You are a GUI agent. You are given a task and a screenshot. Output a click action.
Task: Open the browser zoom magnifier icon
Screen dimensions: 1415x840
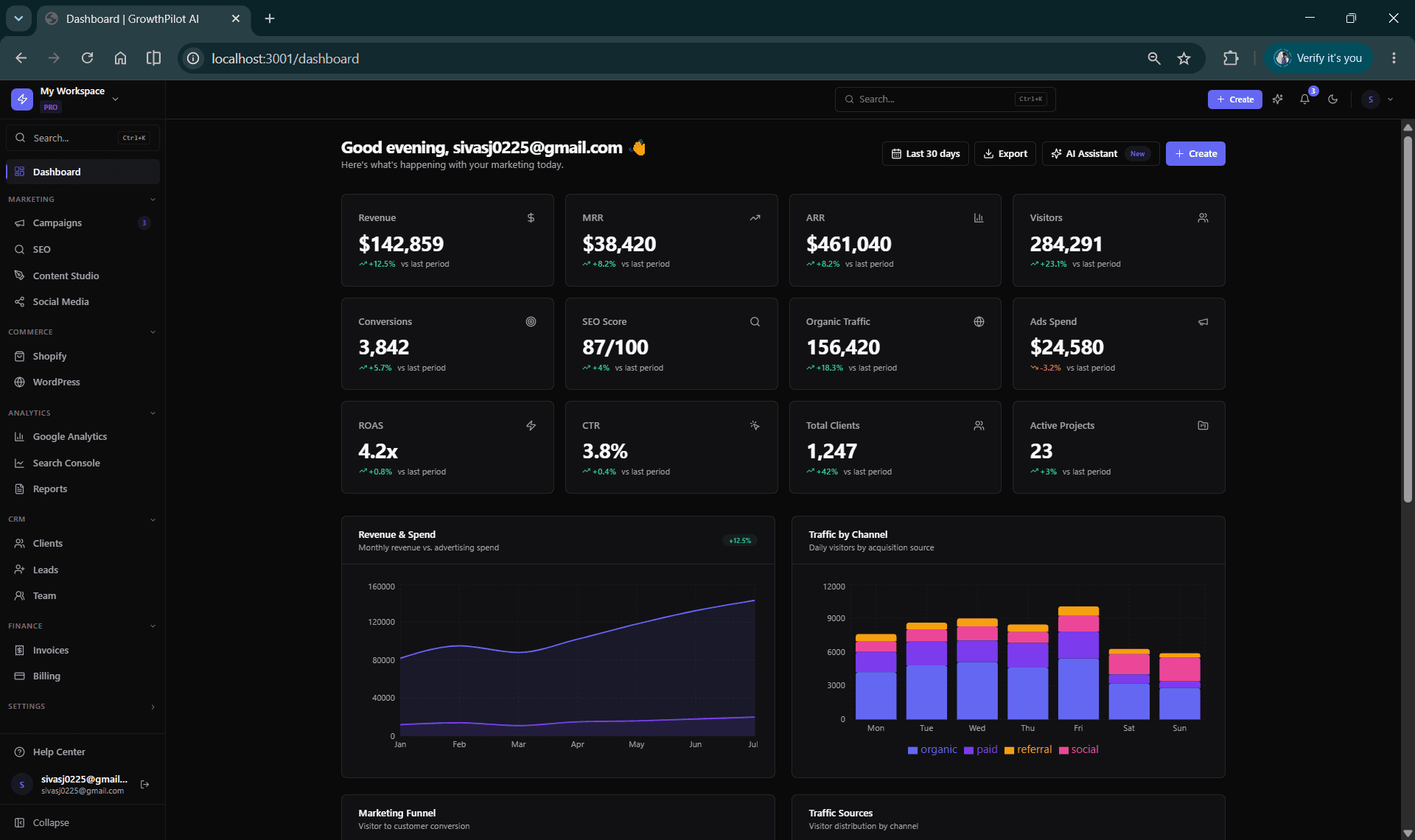tap(1154, 58)
